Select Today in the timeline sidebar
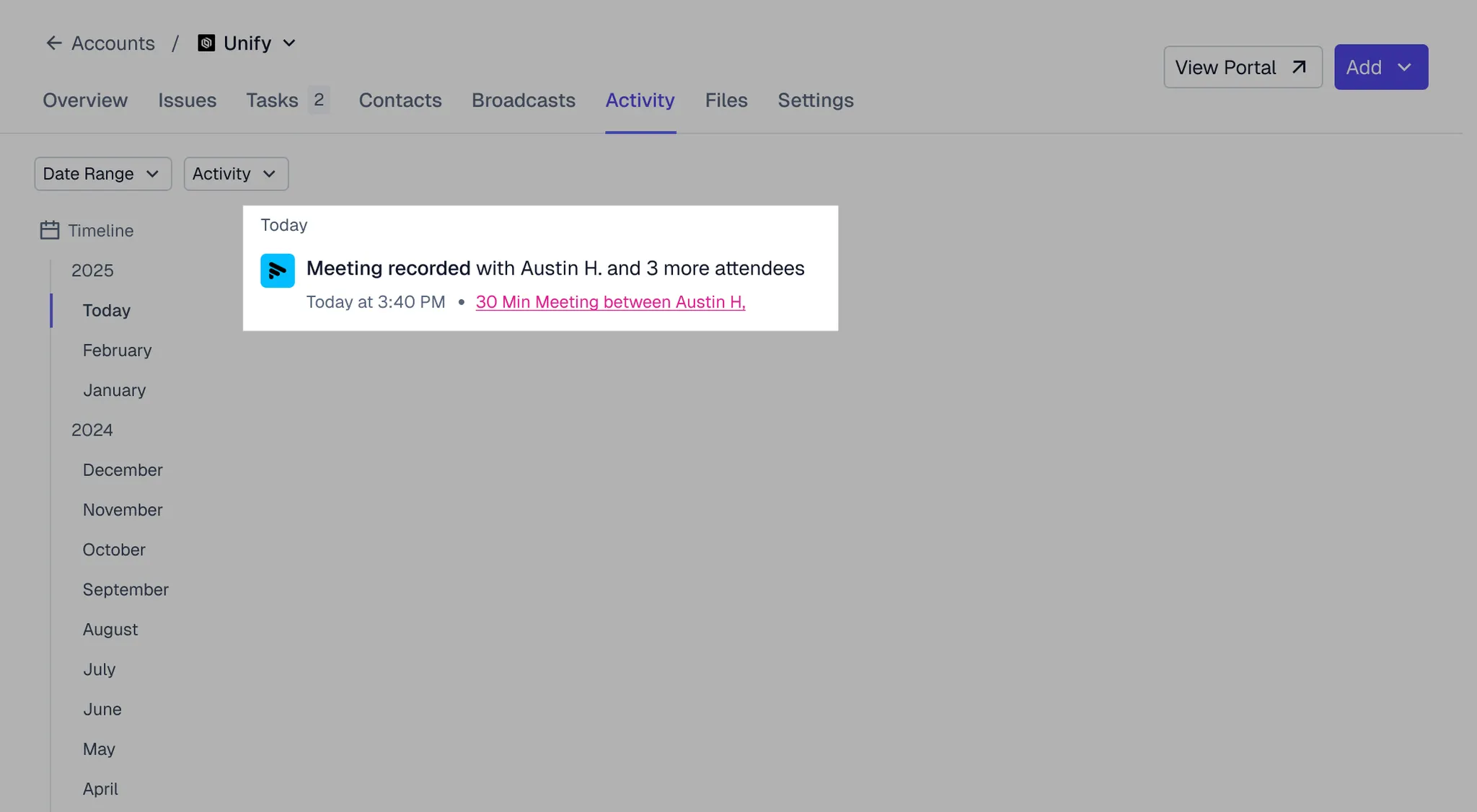1477x812 pixels. pyautogui.click(x=107, y=311)
